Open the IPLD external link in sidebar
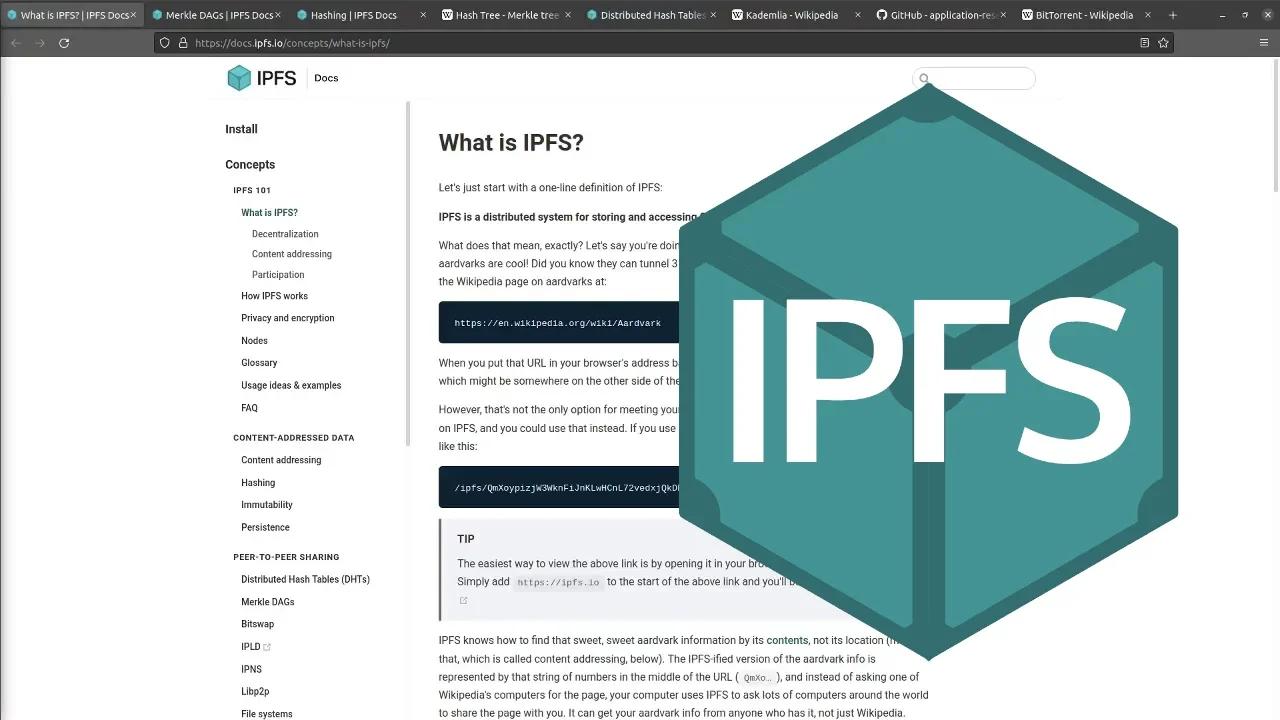The width and height of the screenshot is (1280, 720). 251,647
